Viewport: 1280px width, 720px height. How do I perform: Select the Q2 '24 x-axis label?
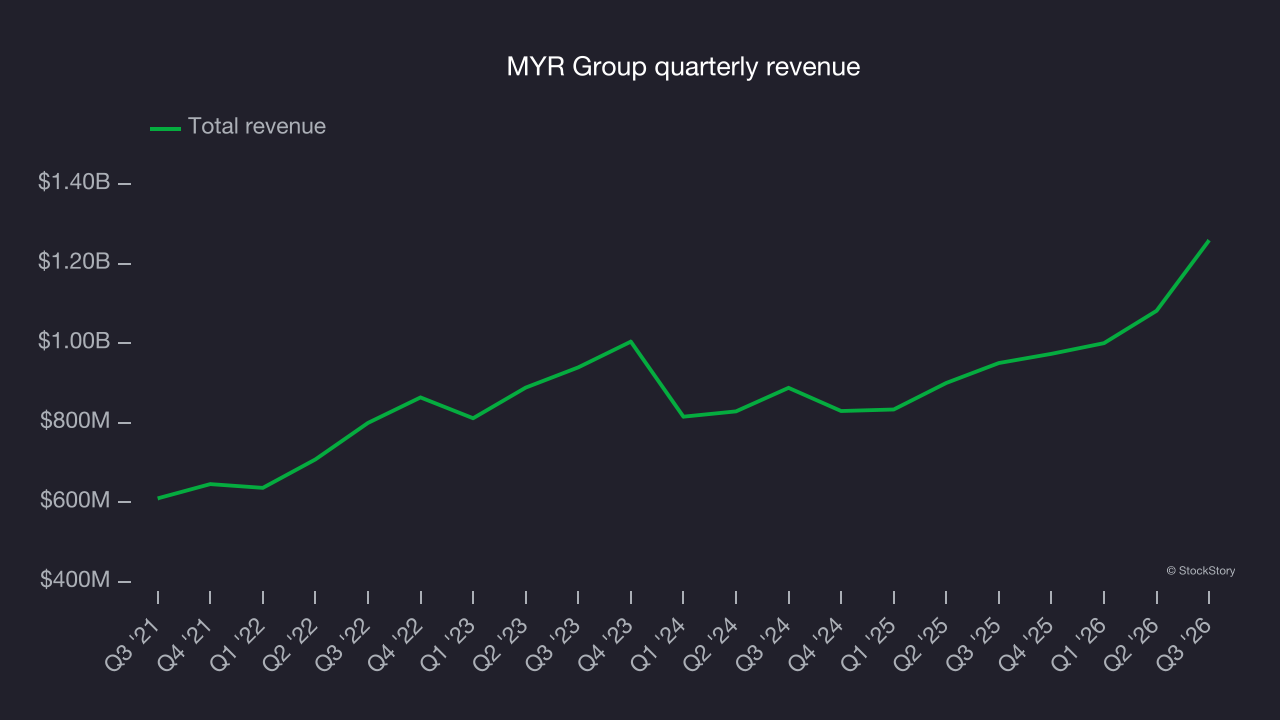(x=709, y=644)
